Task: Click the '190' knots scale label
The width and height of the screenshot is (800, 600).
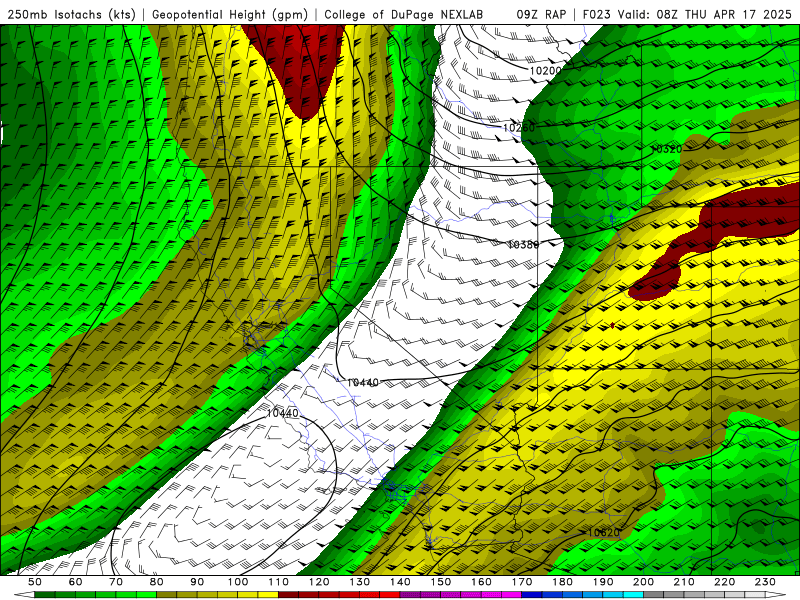Action: [603, 582]
